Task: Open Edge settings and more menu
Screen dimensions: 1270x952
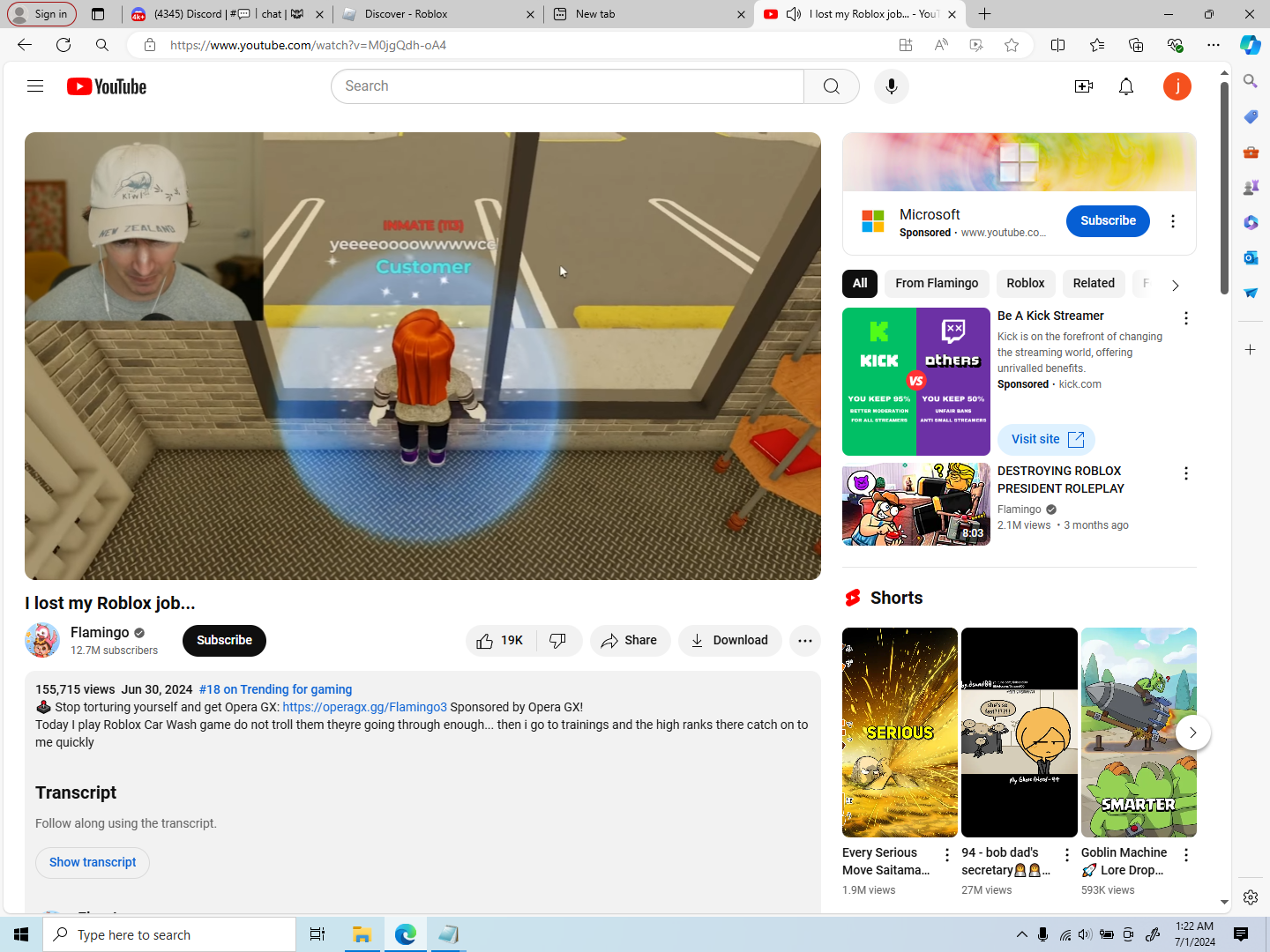Action: pos(1214,45)
